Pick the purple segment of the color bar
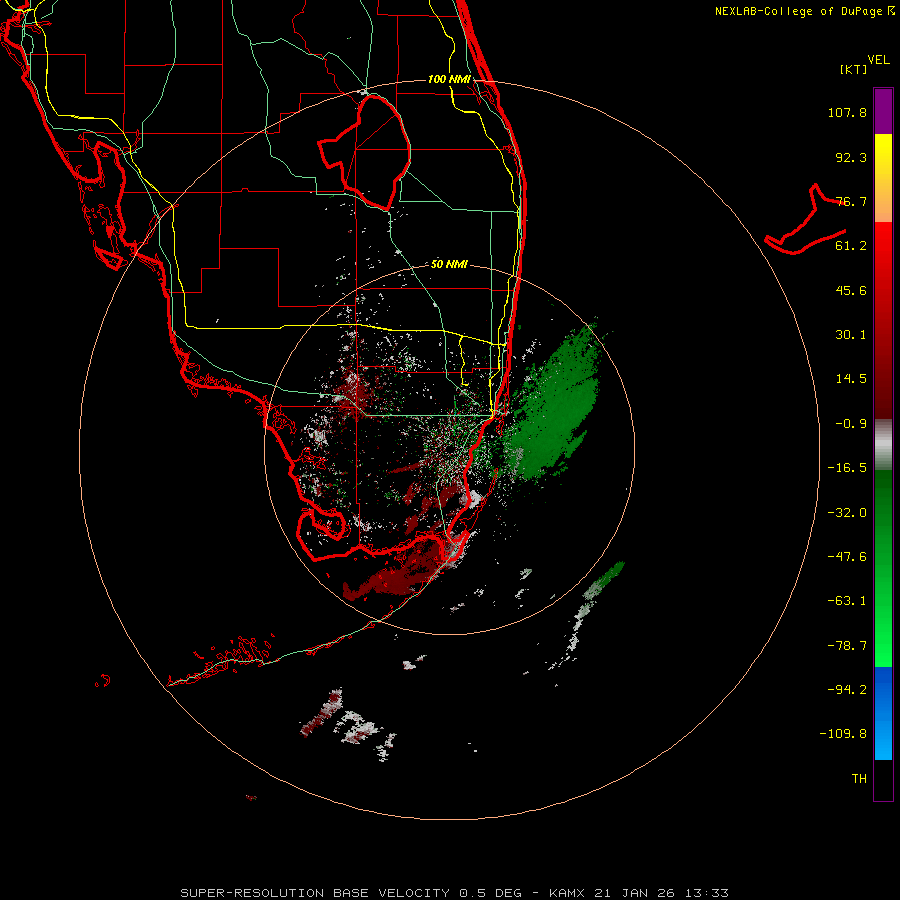 pyautogui.click(x=883, y=112)
